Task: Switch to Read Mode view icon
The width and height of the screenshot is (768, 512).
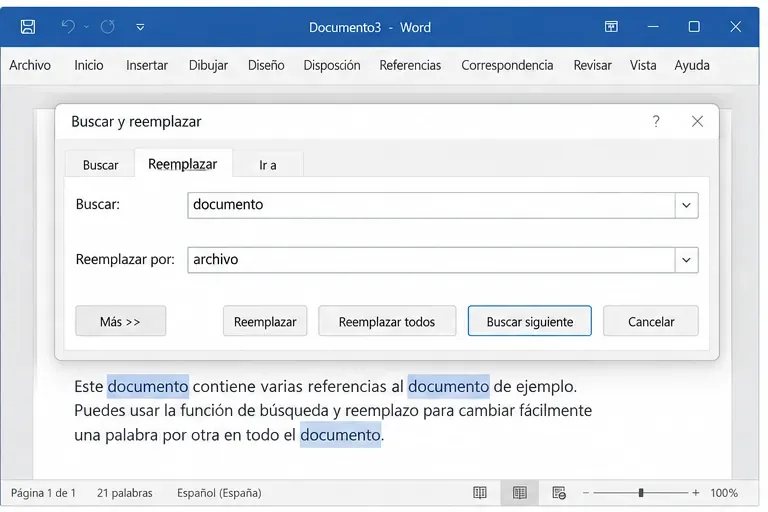Action: point(480,492)
